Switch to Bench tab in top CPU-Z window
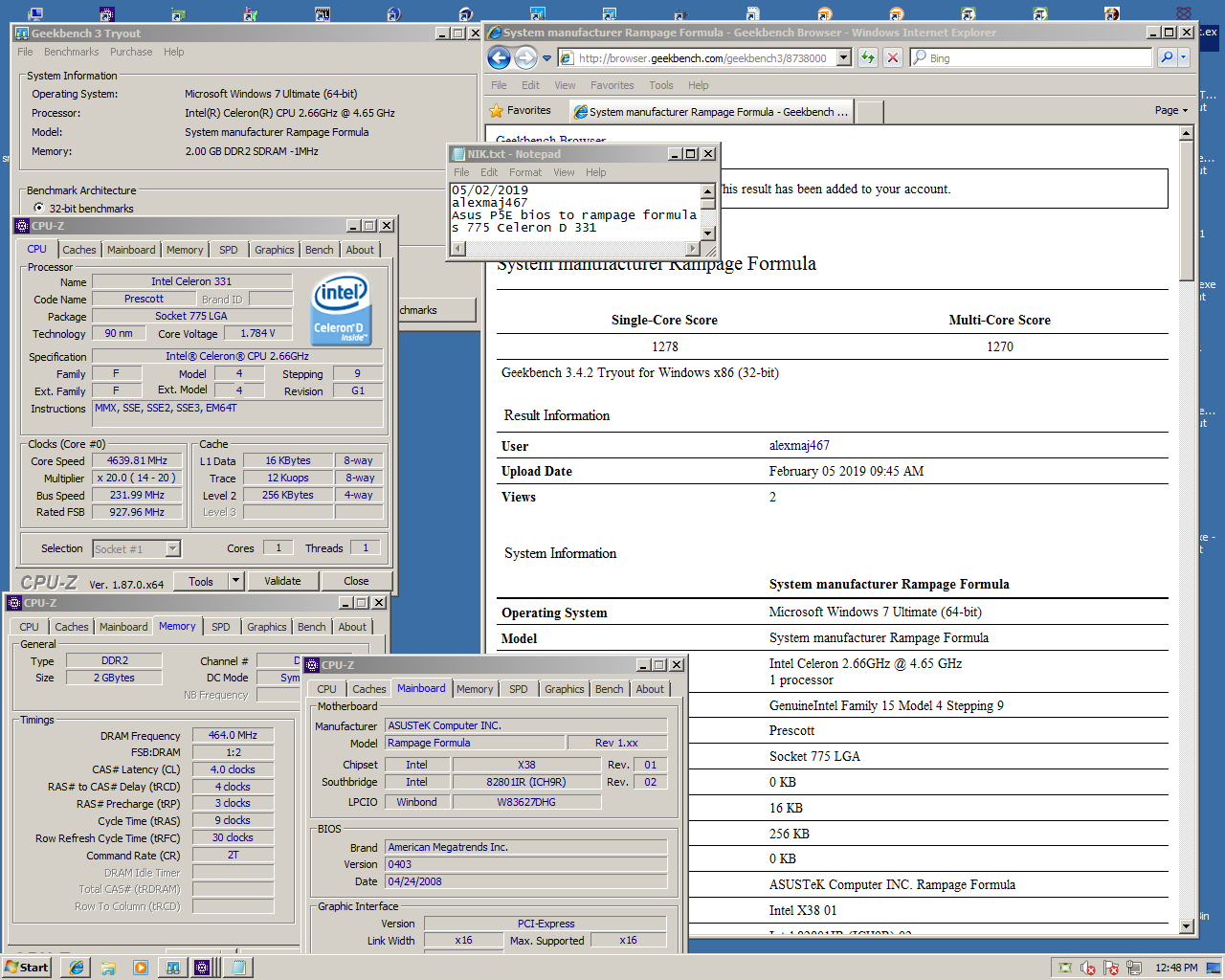The width and height of the screenshot is (1225, 980). (x=320, y=250)
